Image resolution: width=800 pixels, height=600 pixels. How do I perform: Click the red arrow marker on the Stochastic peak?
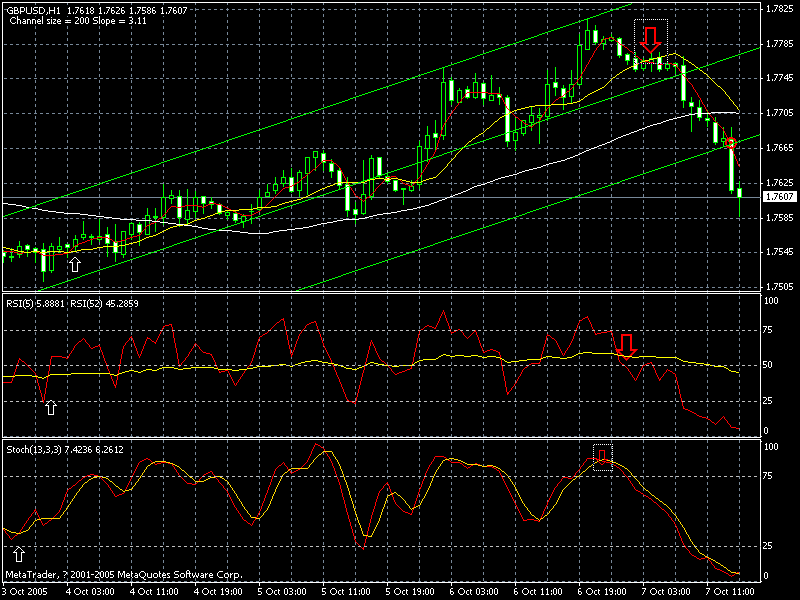pos(603,456)
